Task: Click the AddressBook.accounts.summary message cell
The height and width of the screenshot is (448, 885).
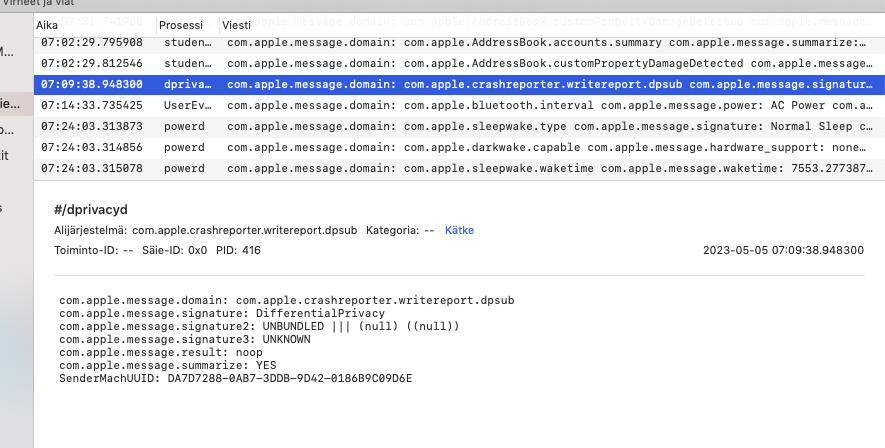Action: [547, 43]
